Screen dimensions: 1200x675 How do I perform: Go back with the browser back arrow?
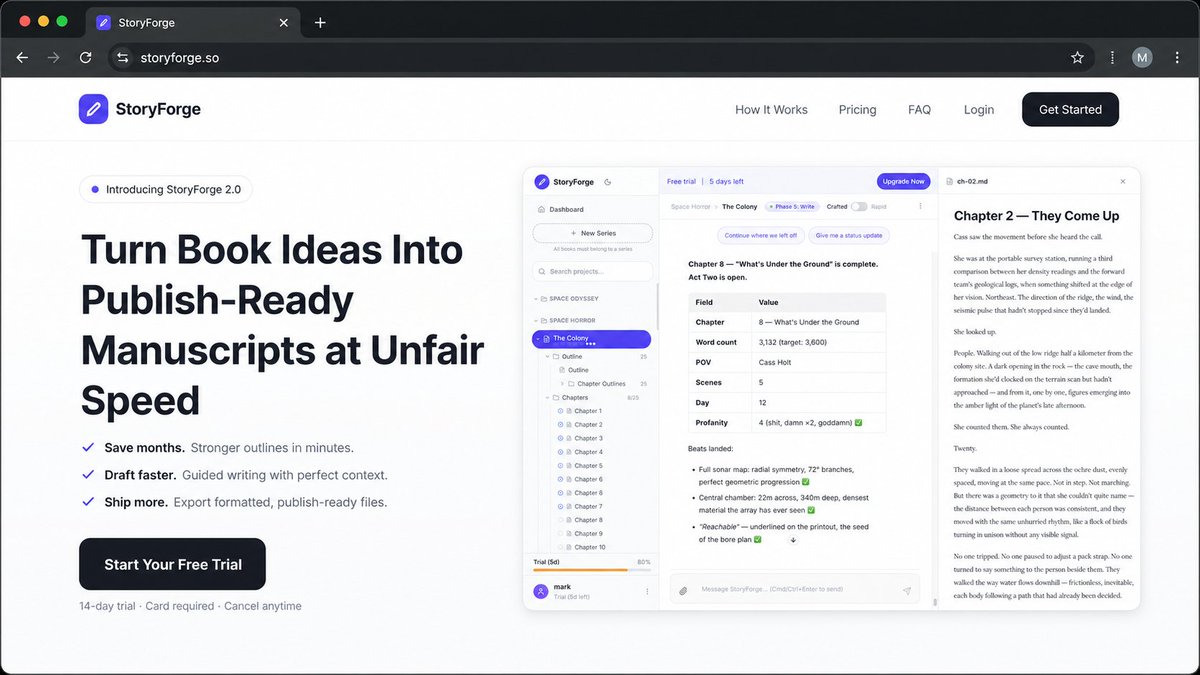tap(22, 58)
